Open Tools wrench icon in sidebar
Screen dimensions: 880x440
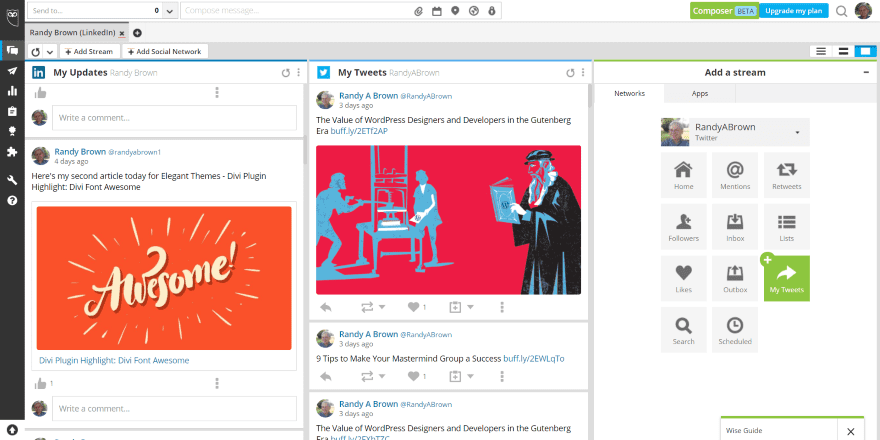[x=12, y=180]
